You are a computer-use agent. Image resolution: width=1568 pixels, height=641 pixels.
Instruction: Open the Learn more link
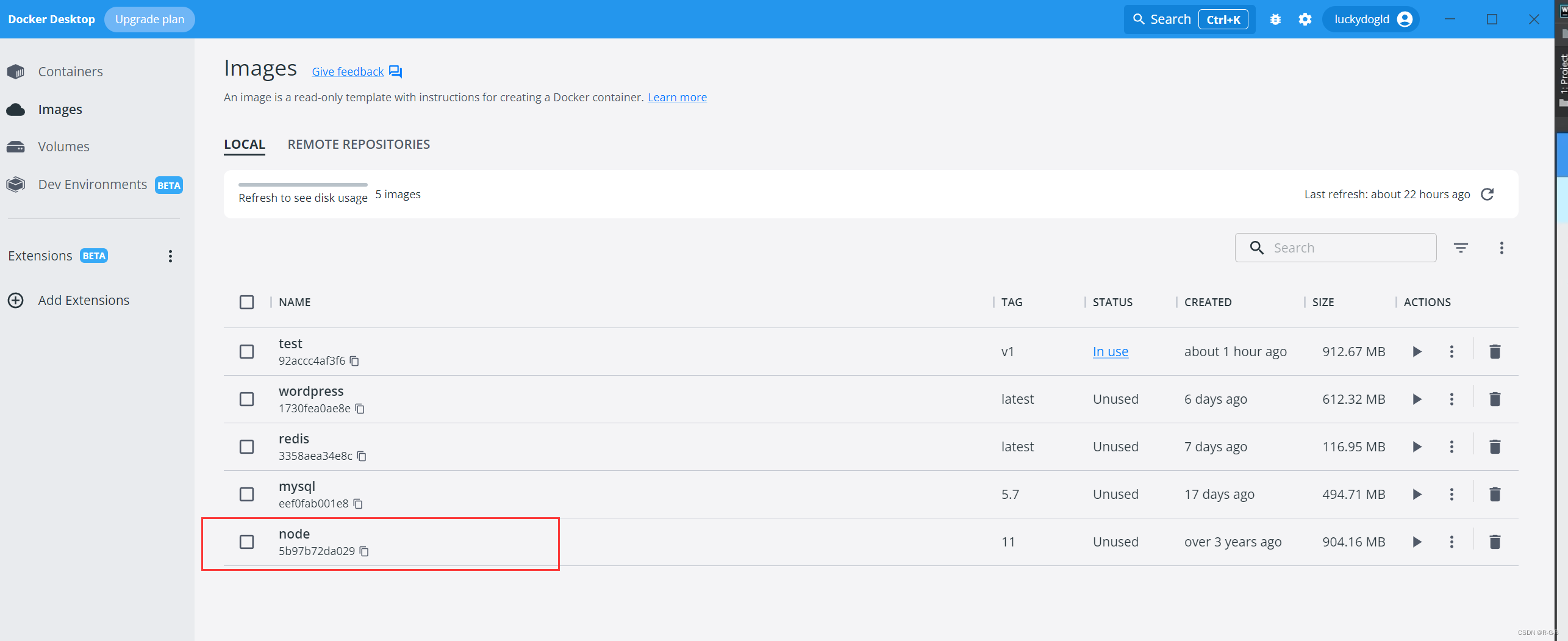point(677,98)
